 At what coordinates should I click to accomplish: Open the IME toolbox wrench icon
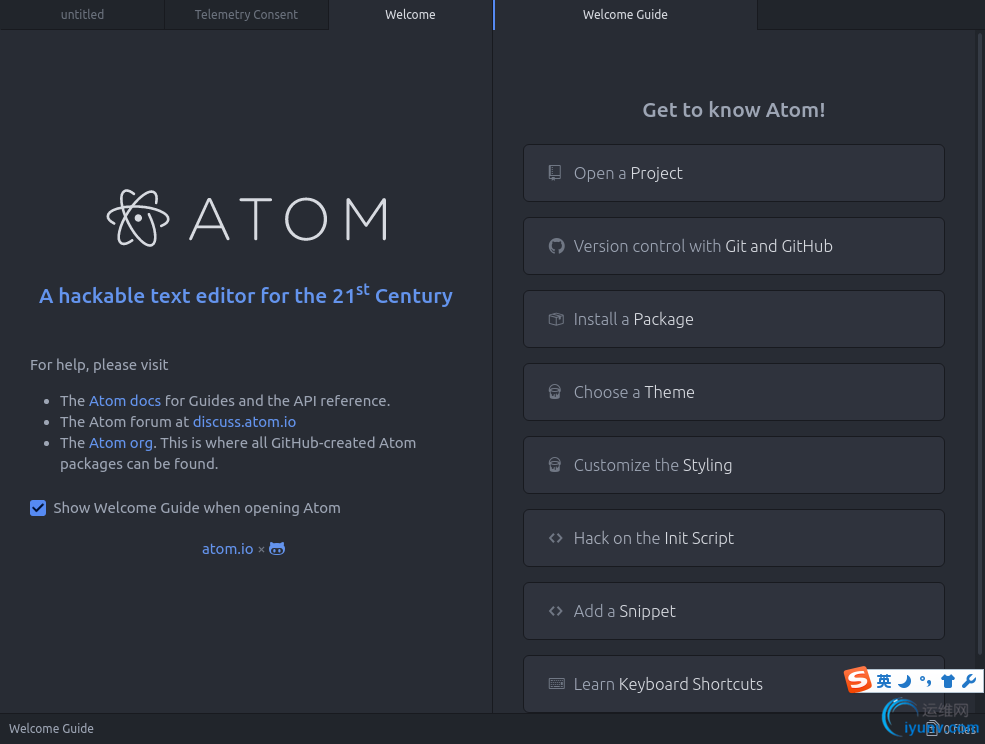(x=969, y=681)
